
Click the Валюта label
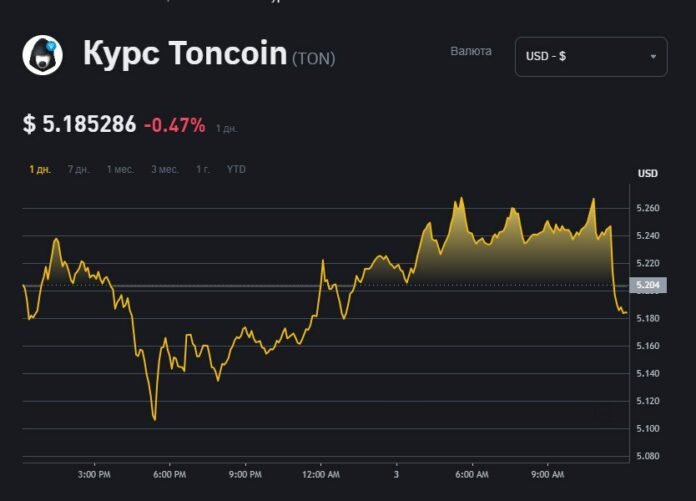[x=471, y=51]
